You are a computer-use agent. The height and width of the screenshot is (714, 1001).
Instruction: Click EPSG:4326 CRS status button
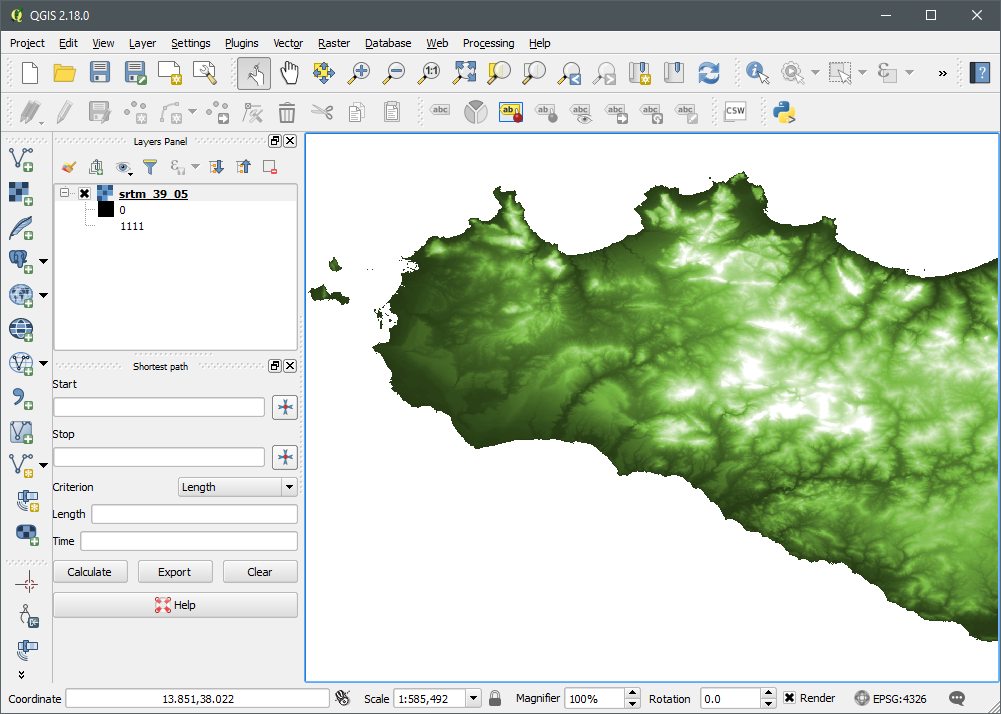(891, 699)
